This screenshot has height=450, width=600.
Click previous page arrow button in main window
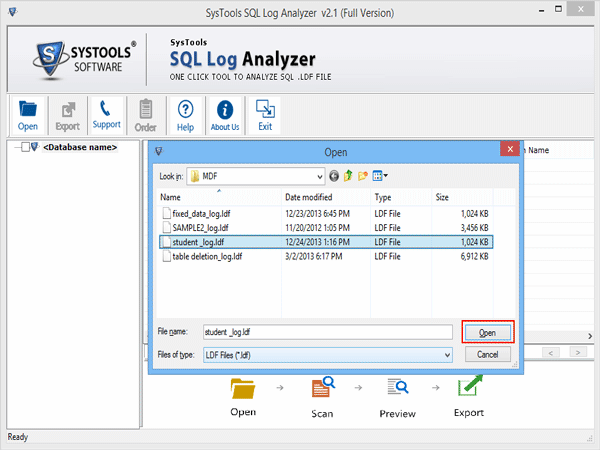550,352
